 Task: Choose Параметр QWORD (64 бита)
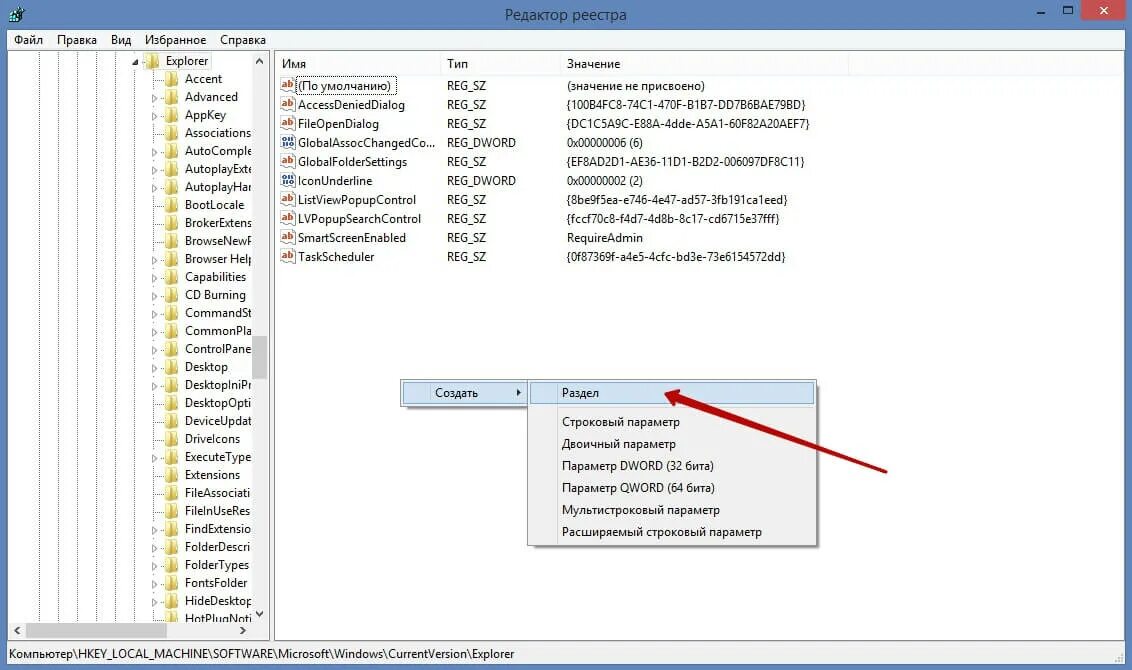(x=672, y=488)
